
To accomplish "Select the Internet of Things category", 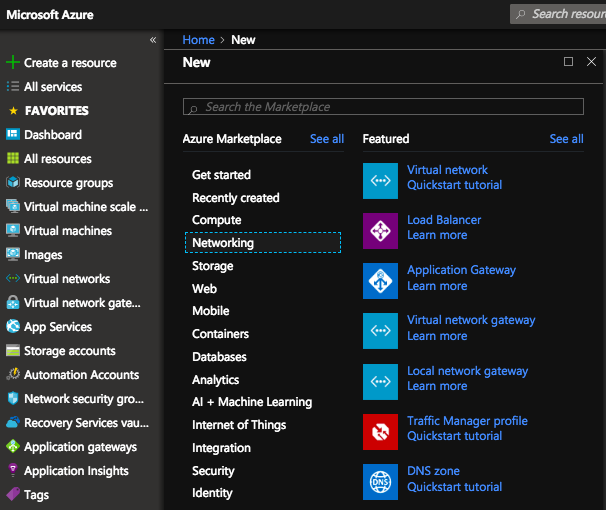I will point(239,425).
